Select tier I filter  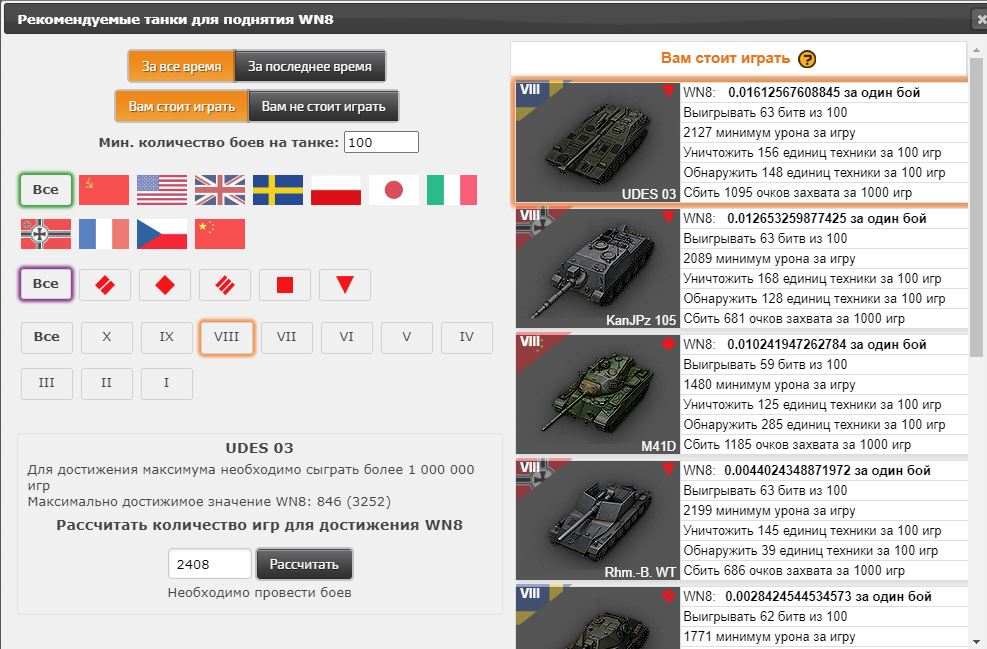coord(167,383)
